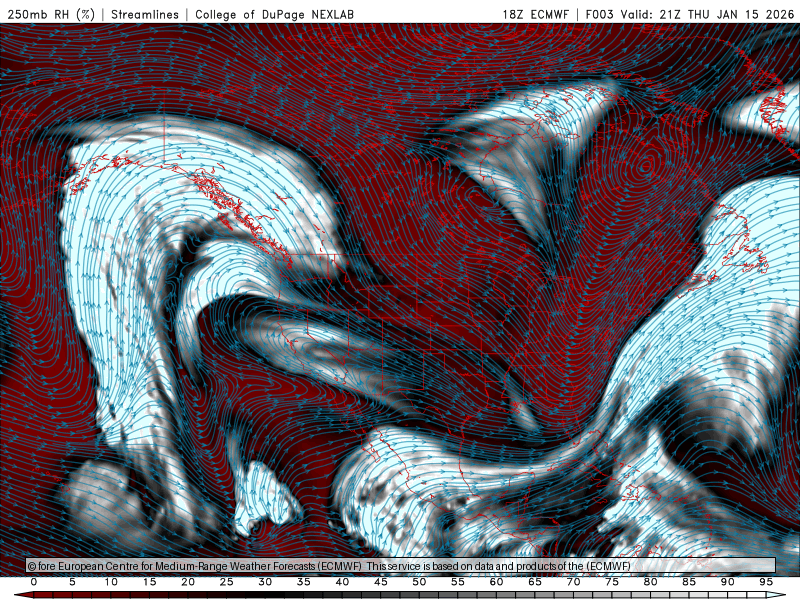Click the "40" value on color scale
Viewport: 800px width, 600px height.
[342, 582]
